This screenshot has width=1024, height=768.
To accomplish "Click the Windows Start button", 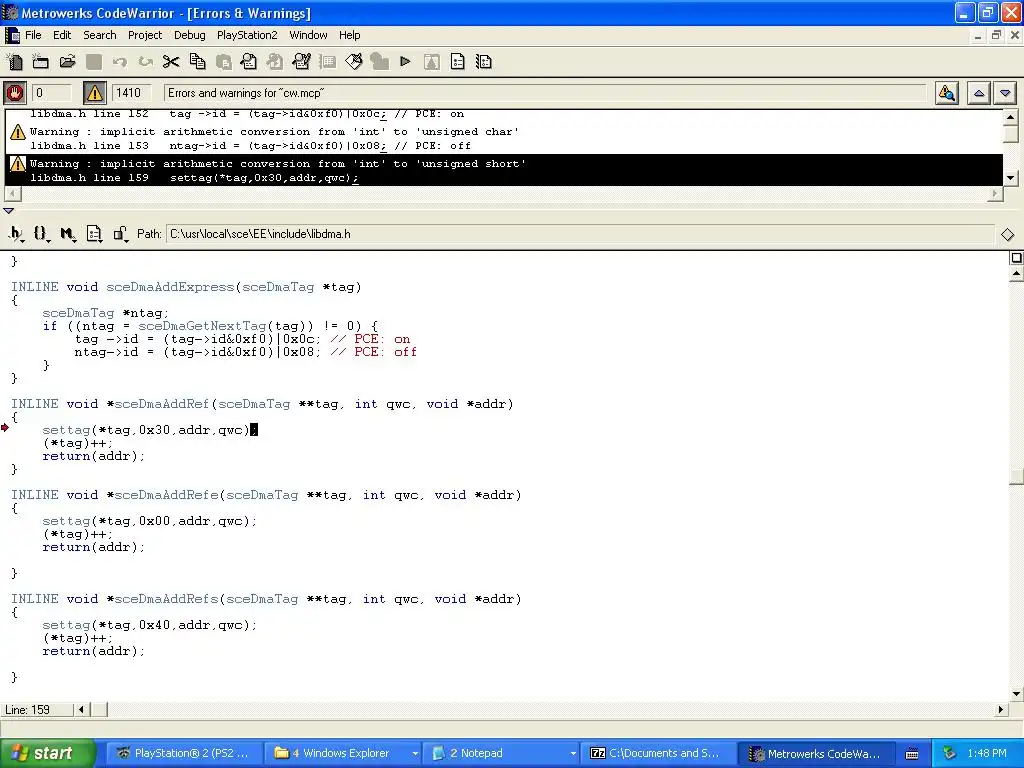I will [48, 753].
